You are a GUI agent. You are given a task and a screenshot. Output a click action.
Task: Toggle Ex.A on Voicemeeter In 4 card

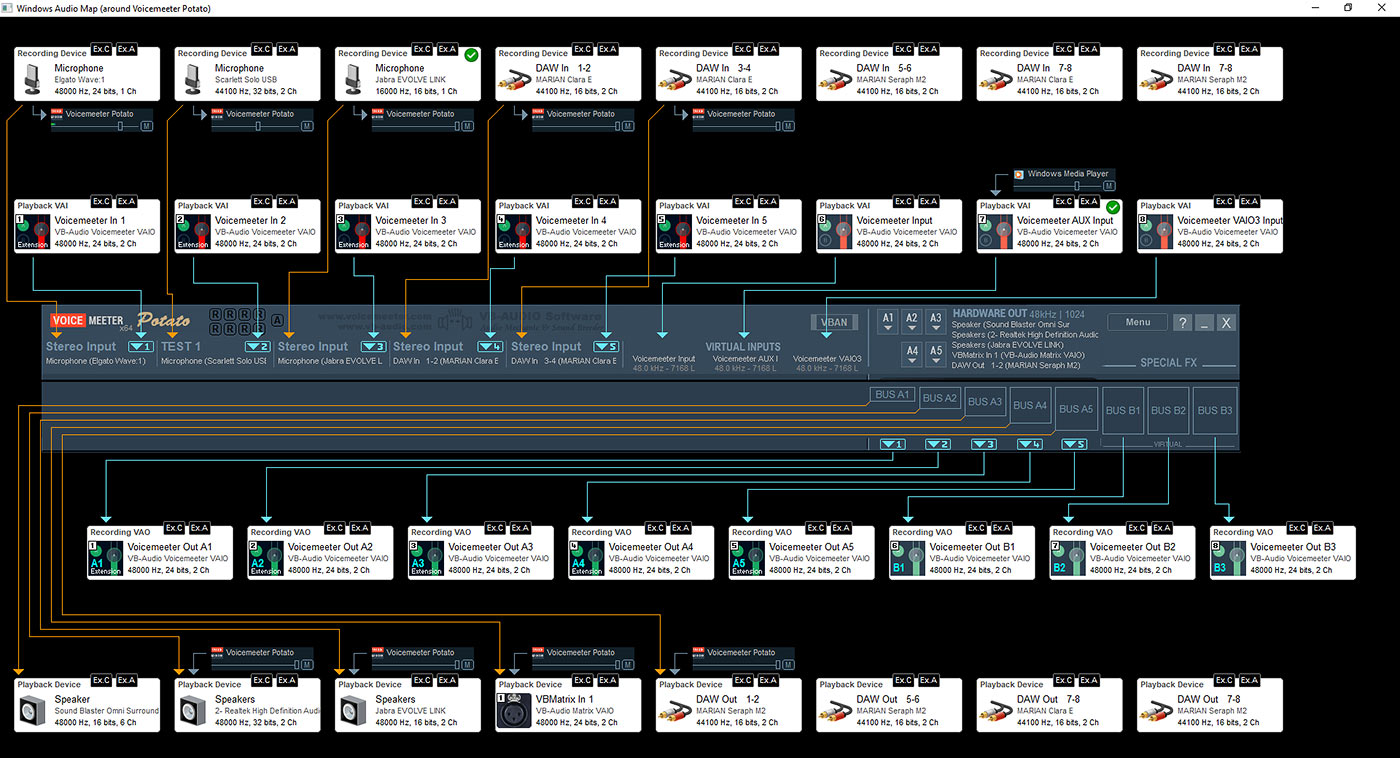tap(608, 201)
